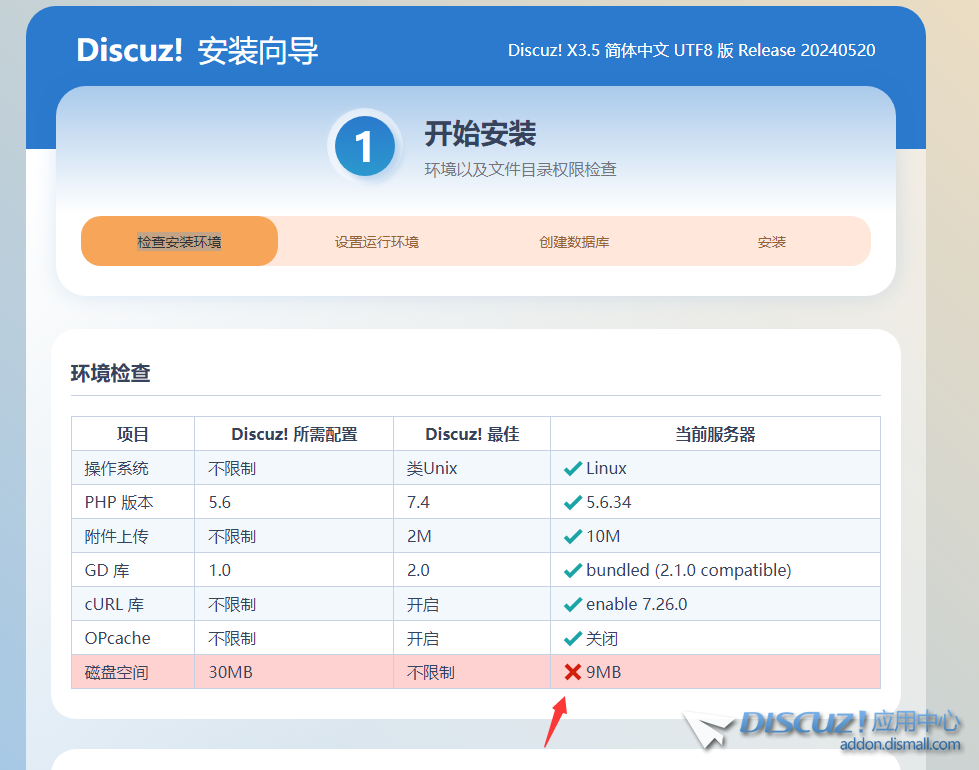Click the 磁盘空间 row label
Screen dimensions: 979x770
[x=116, y=672]
